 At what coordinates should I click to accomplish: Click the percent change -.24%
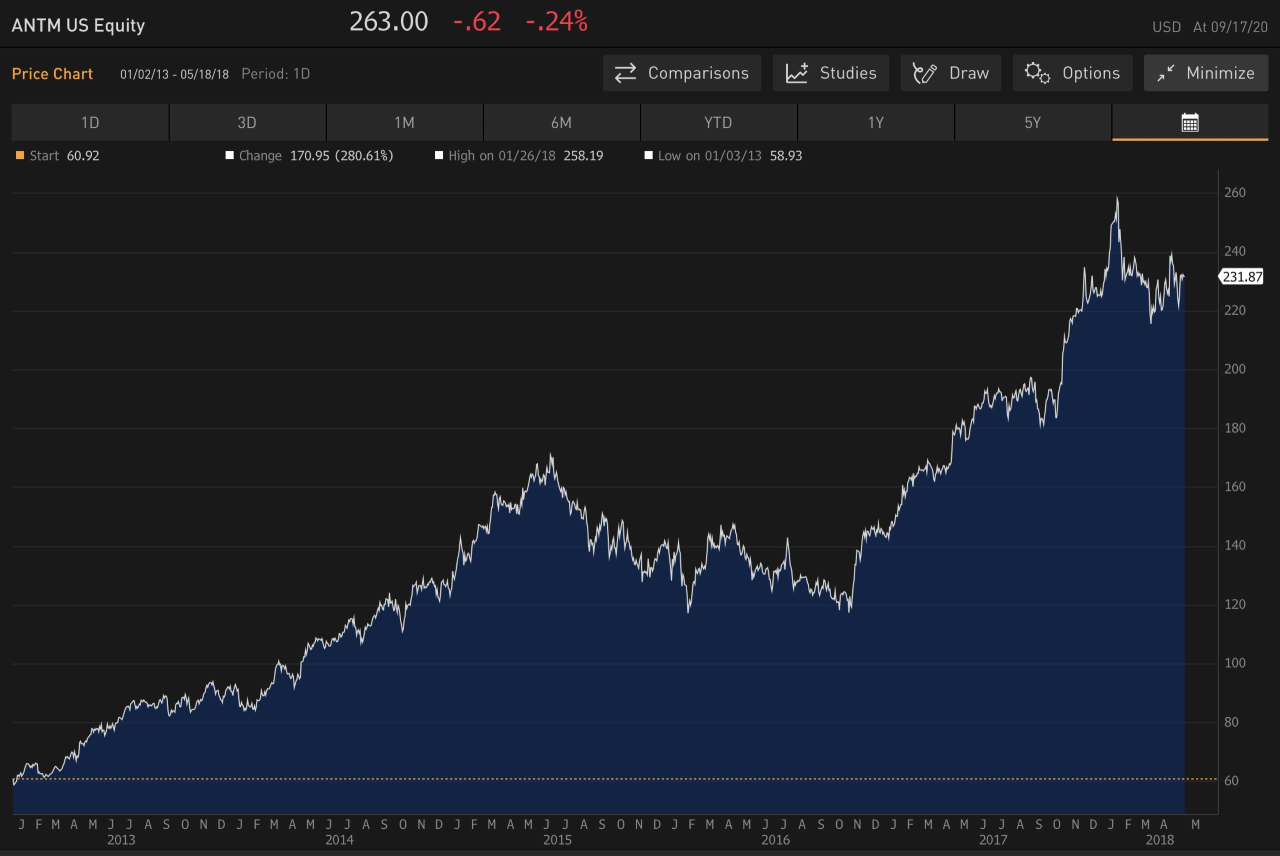(557, 21)
